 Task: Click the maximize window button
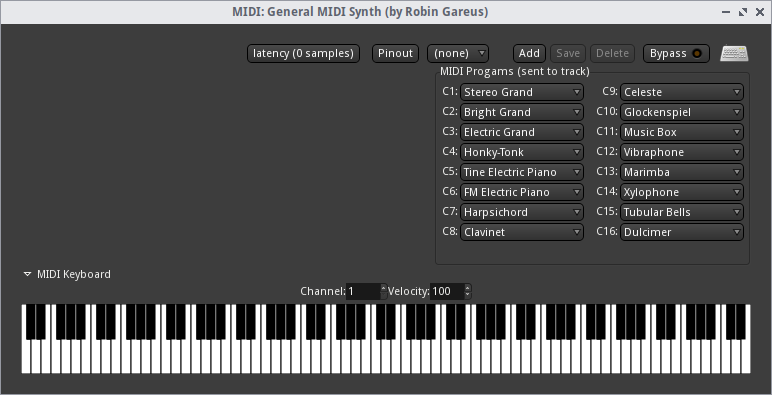[x=743, y=12]
